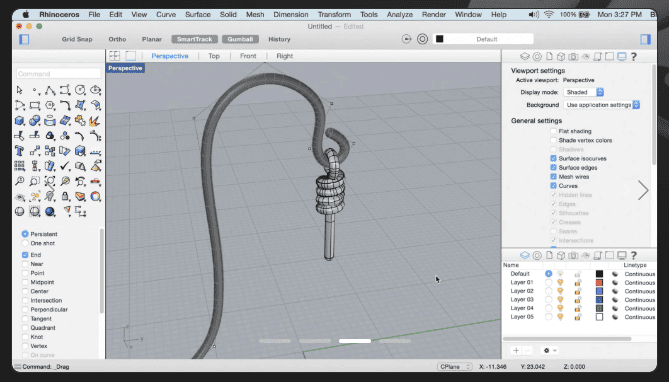Click the Array tool icon
Image resolution: width=669 pixels, height=382 pixels.
[19, 166]
